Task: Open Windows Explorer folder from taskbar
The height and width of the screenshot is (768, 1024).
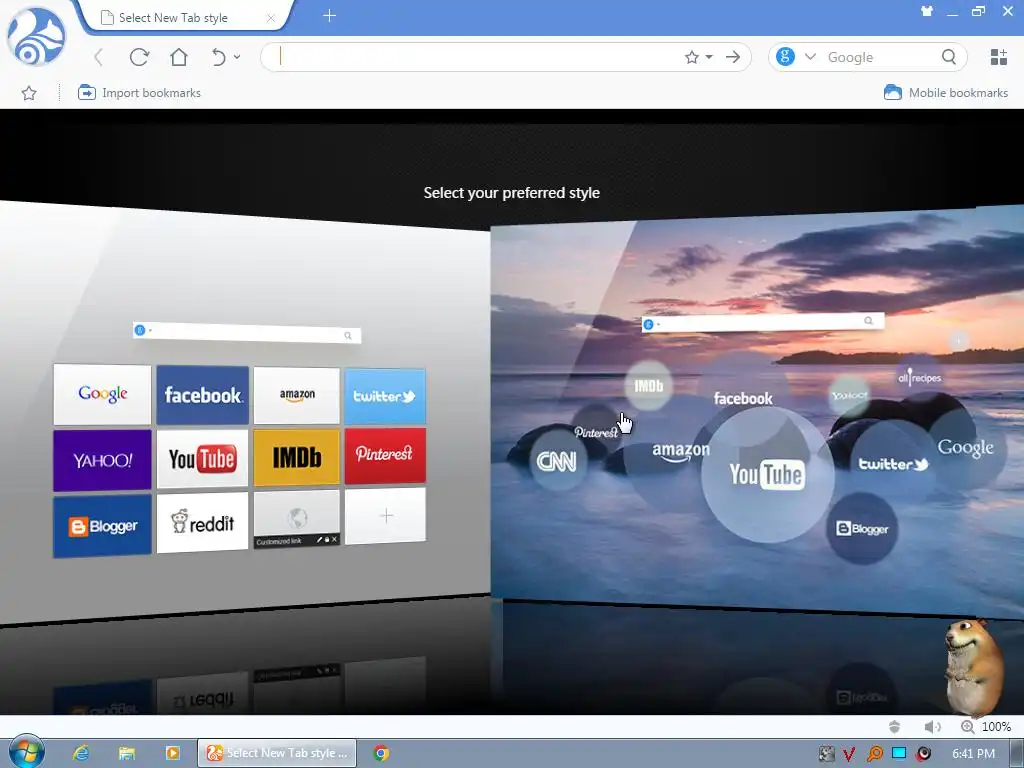Action: pyautogui.click(x=127, y=753)
